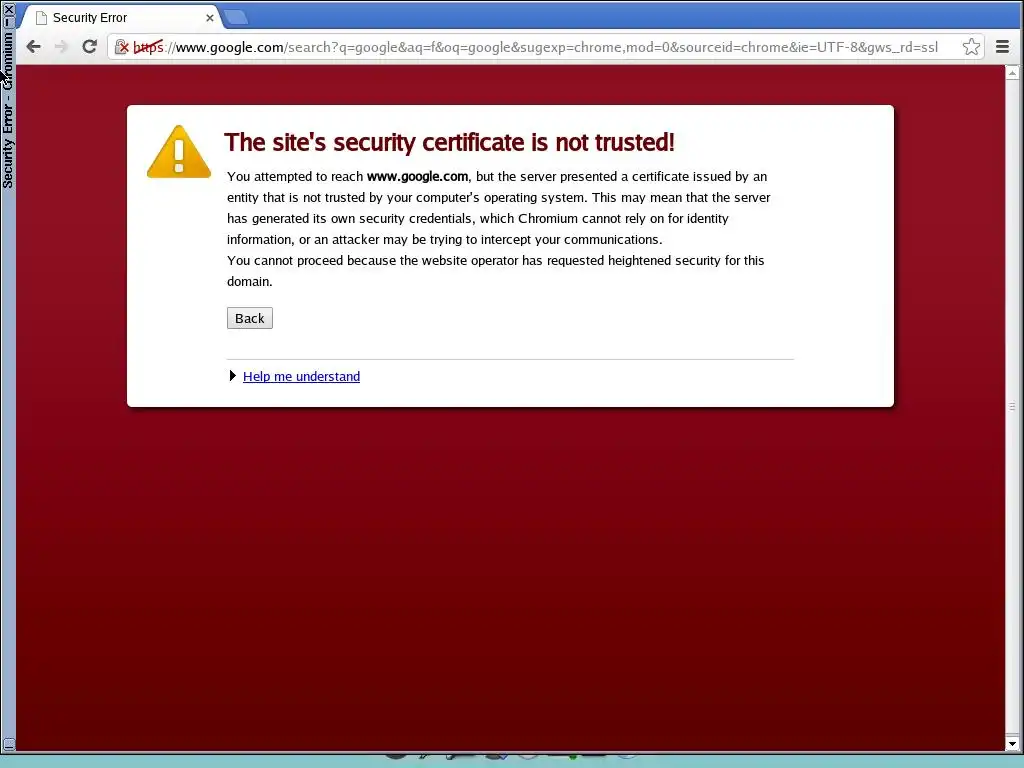Go back using the browser's back arrow
1024x768 pixels.
(33, 46)
